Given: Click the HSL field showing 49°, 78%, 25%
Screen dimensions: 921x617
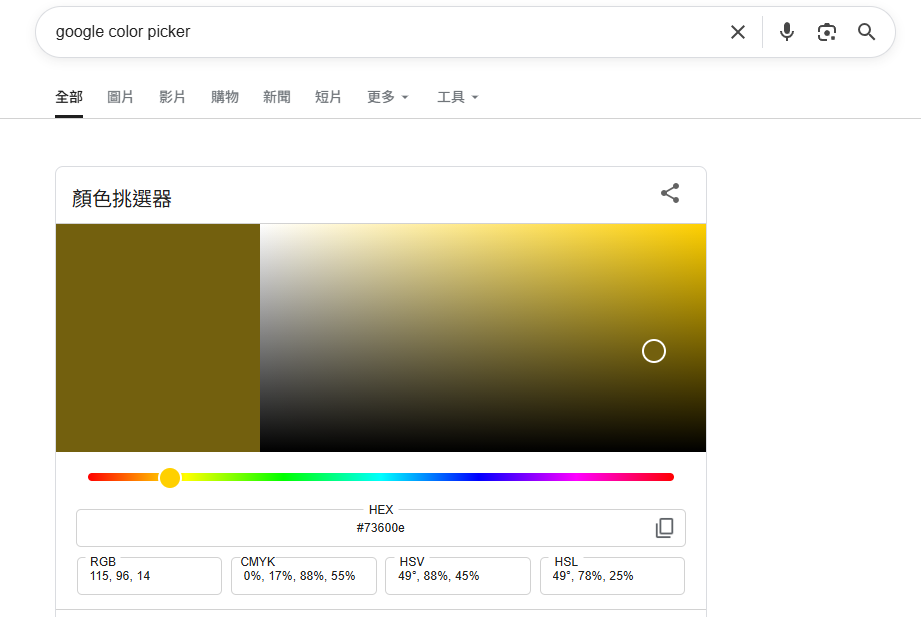Looking at the screenshot, I should (612, 576).
